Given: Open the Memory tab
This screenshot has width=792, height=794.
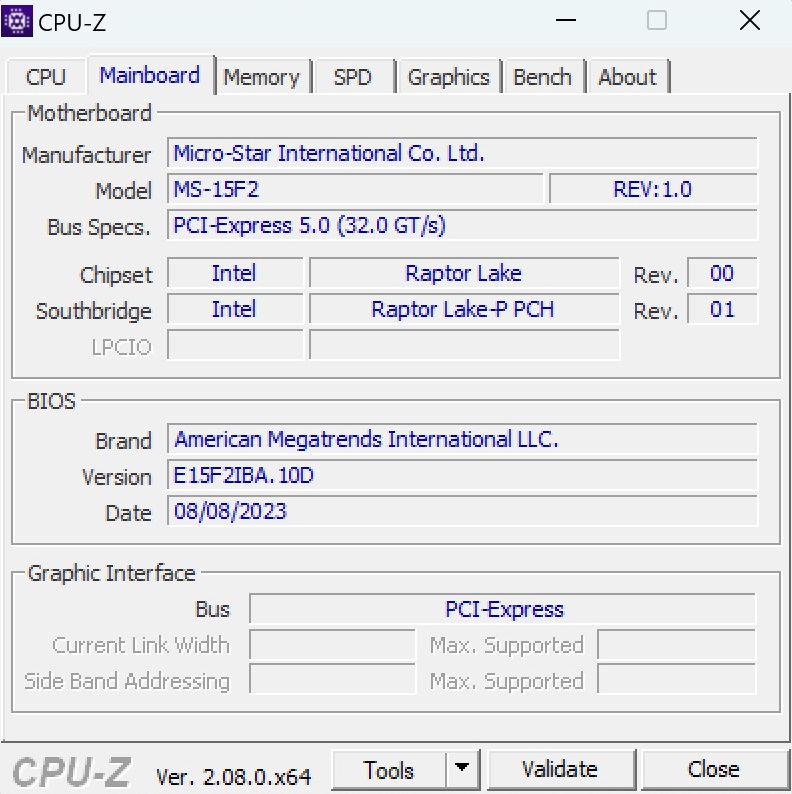Looking at the screenshot, I should [x=262, y=77].
